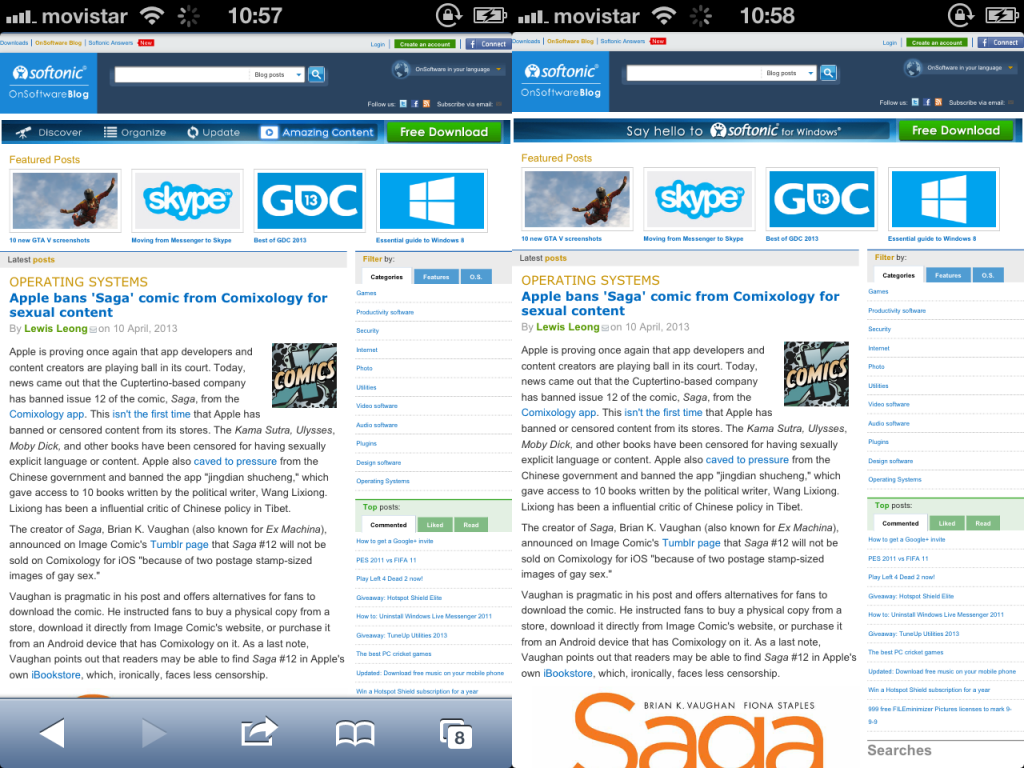Screen dimensions: 1024x768
Task: Select O.S. filter tab in right screenshot
Action: point(987,275)
